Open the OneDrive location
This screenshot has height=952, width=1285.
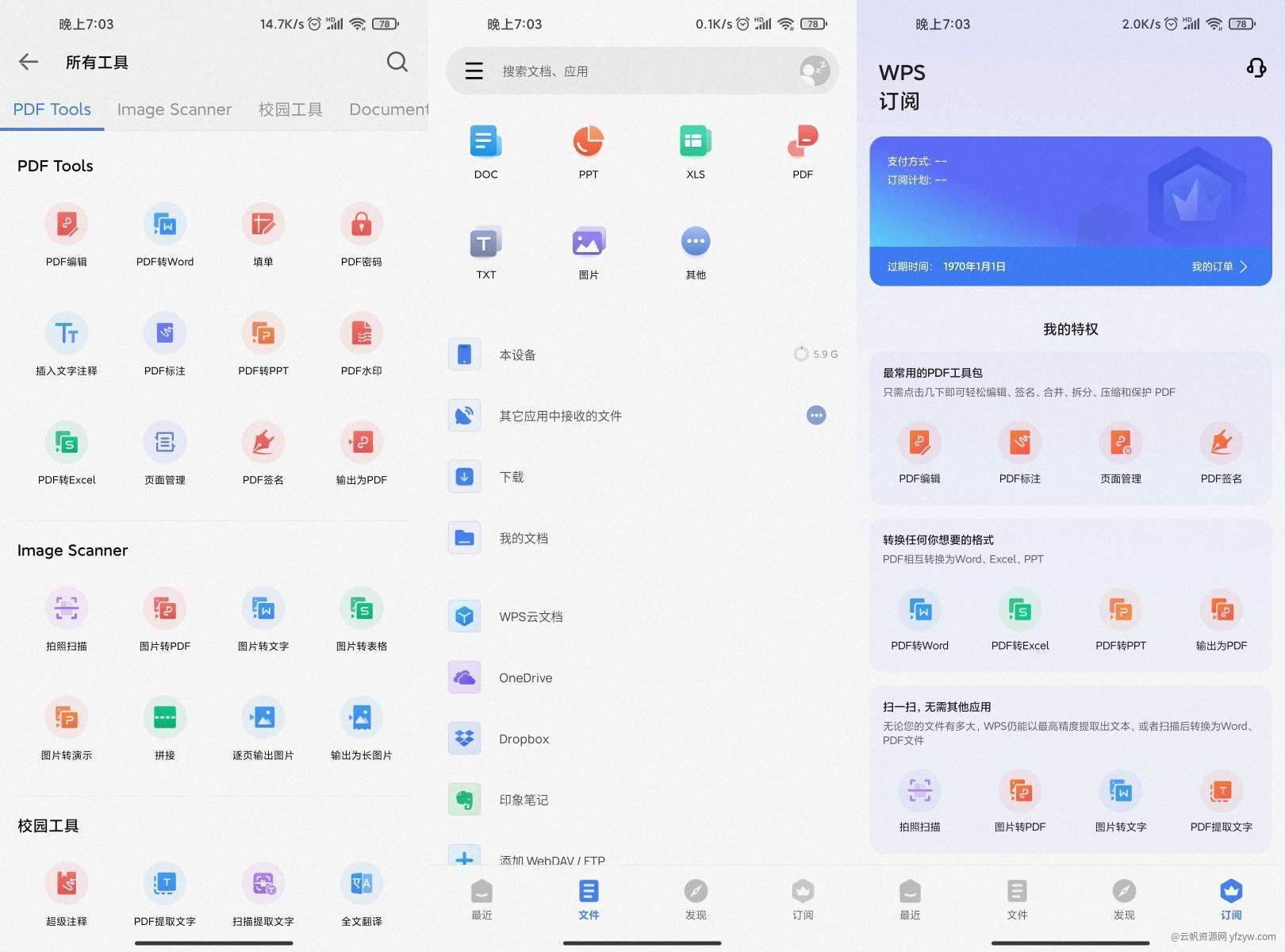642,678
